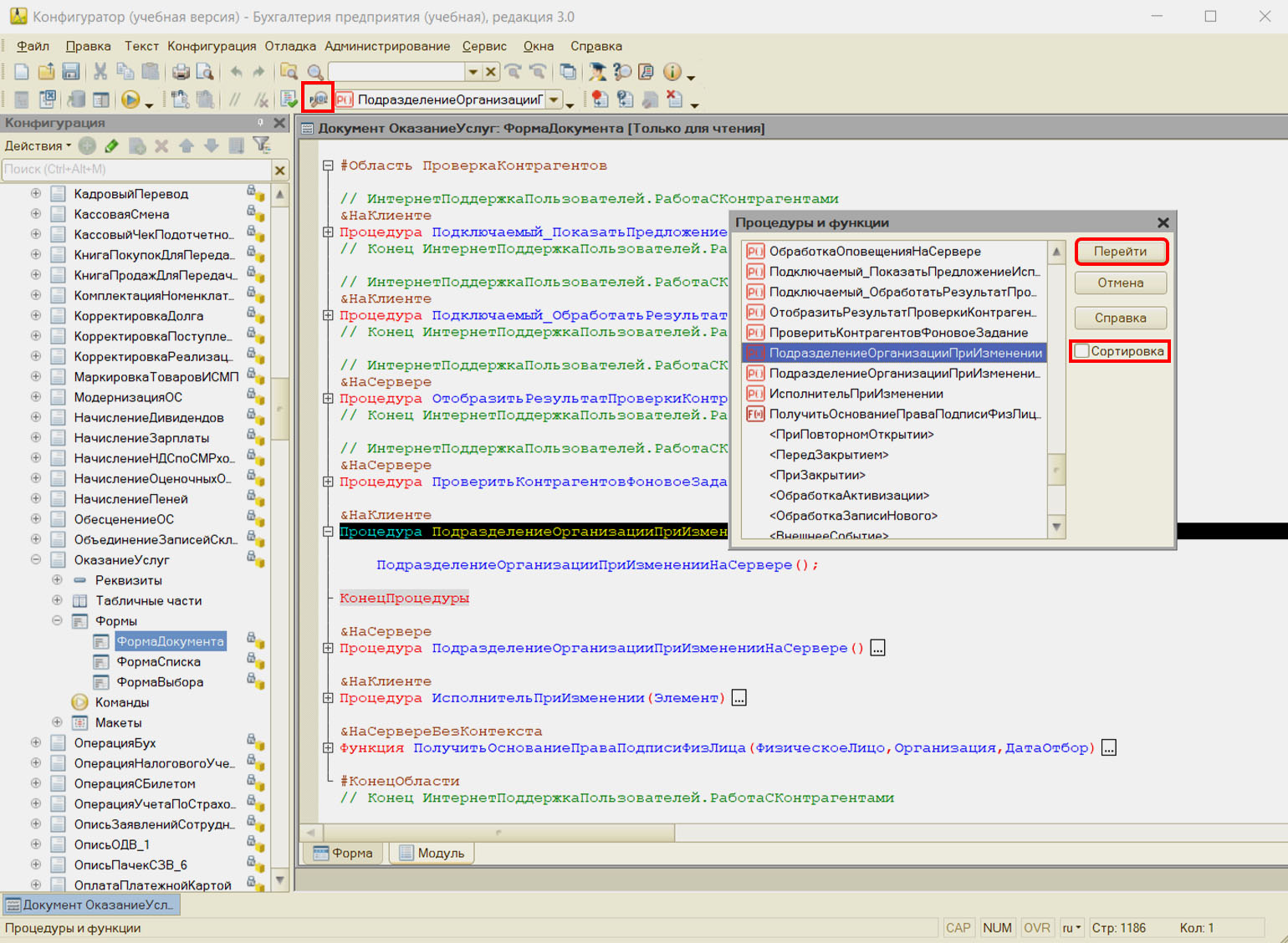Click the Start debugging play icon

click(130, 99)
